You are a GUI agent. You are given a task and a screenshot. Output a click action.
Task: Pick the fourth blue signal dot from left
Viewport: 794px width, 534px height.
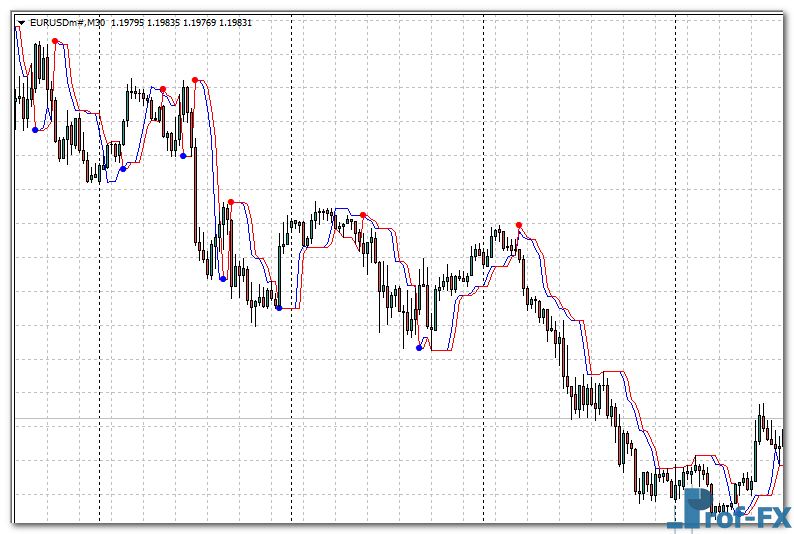pos(223,278)
